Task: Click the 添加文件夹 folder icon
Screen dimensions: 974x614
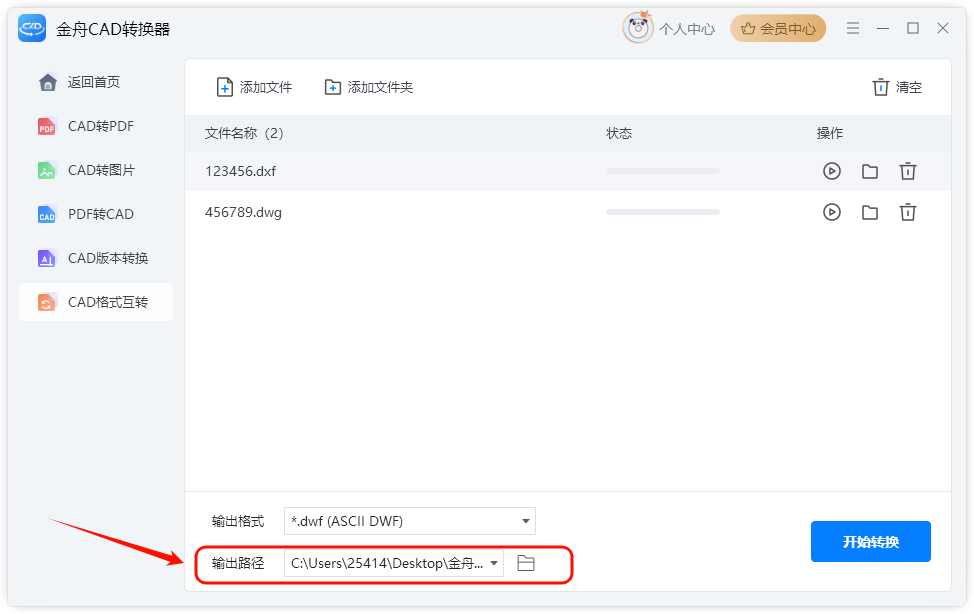Action: (333, 88)
